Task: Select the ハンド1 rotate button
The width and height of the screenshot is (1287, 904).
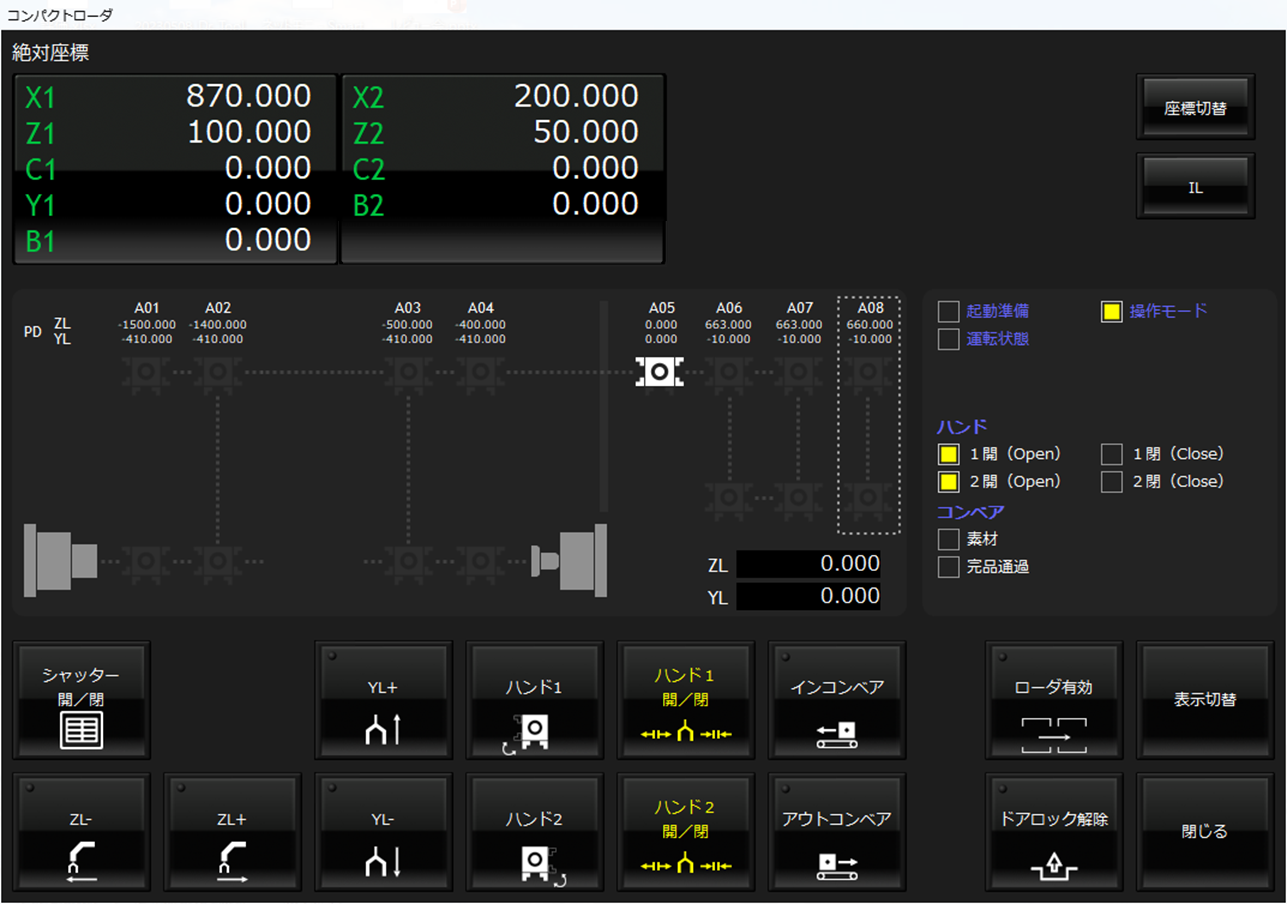Action: coord(534,700)
